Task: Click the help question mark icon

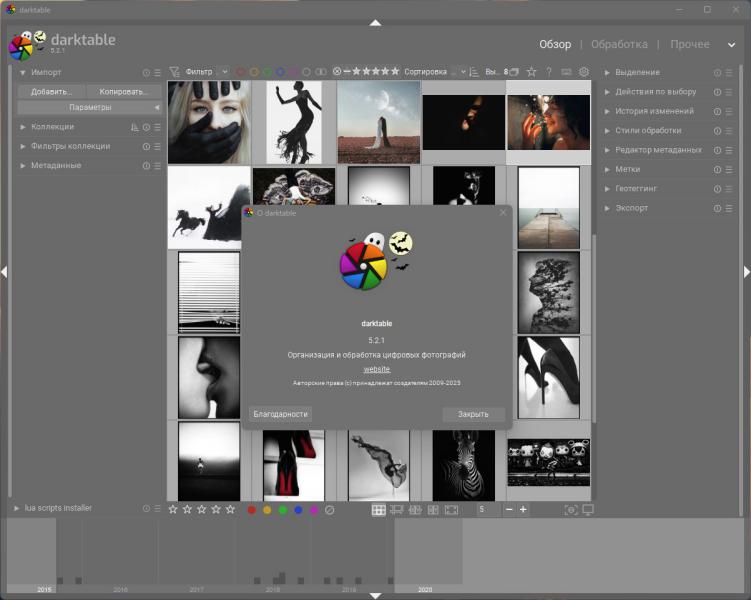Action: click(x=549, y=72)
